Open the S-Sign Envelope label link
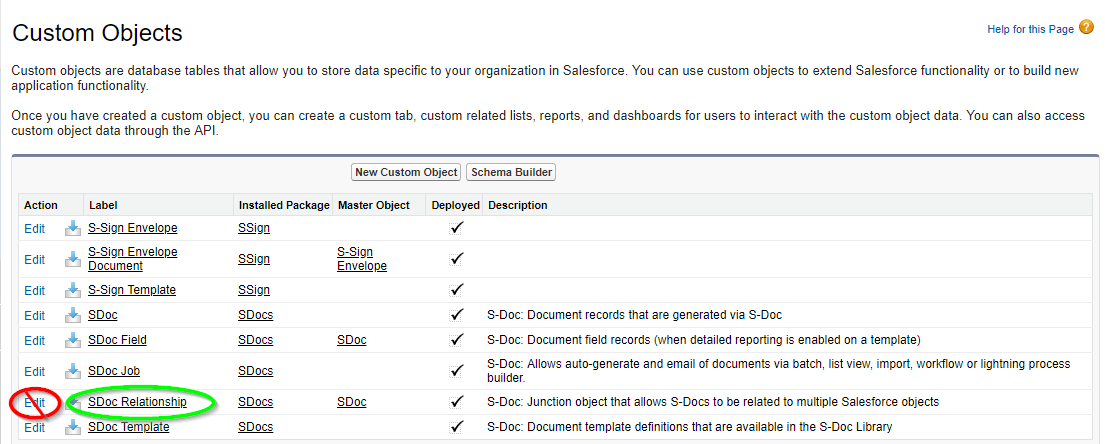 click(132, 228)
